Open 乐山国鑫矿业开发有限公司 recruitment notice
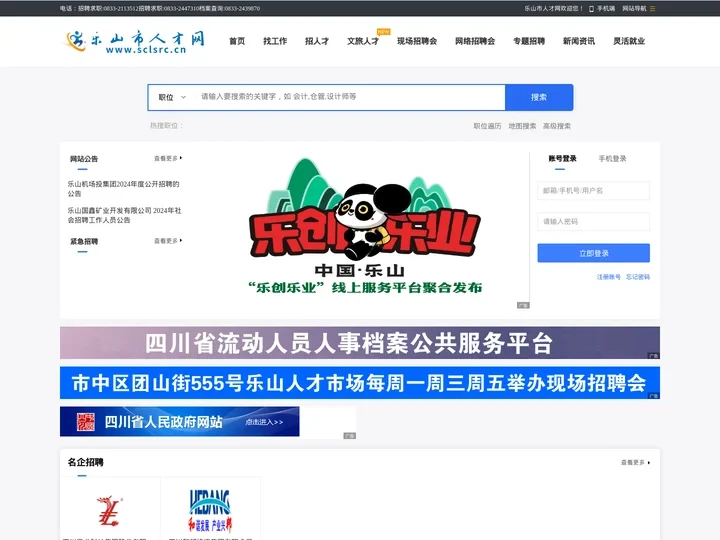This screenshot has height=540, width=720. pyautogui.click(x=124, y=215)
